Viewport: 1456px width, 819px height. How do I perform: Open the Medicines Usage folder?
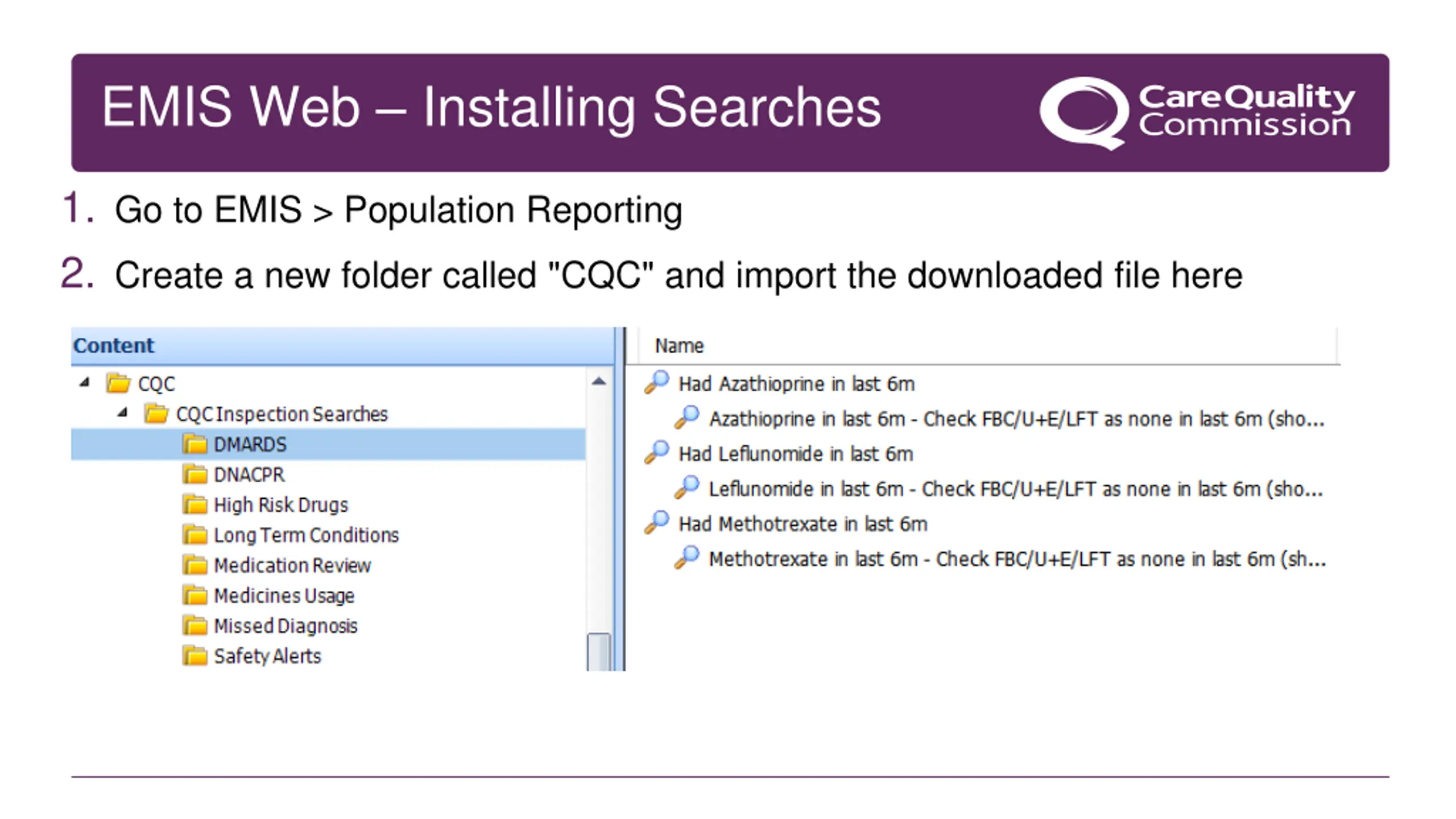(x=284, y=595)
